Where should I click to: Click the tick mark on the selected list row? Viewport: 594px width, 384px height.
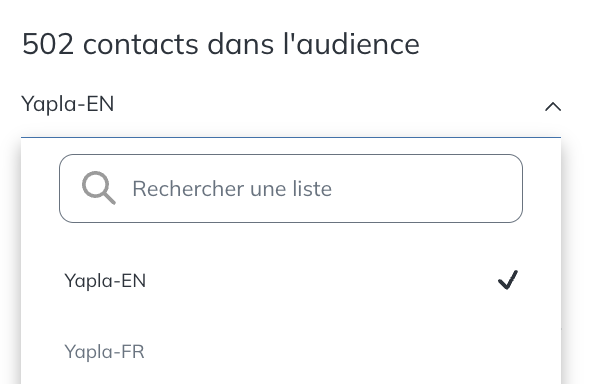click(508, 280)
